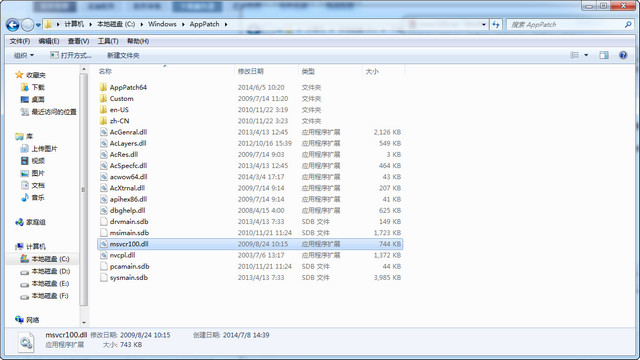Select the AcGenral.dll file icon
The width and height of the screenshot is (640, 360).
click(104, 132)
